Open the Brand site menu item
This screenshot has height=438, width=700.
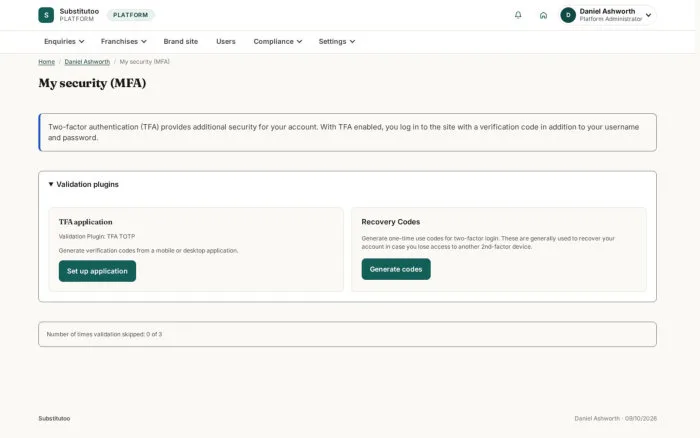[180, 42]
